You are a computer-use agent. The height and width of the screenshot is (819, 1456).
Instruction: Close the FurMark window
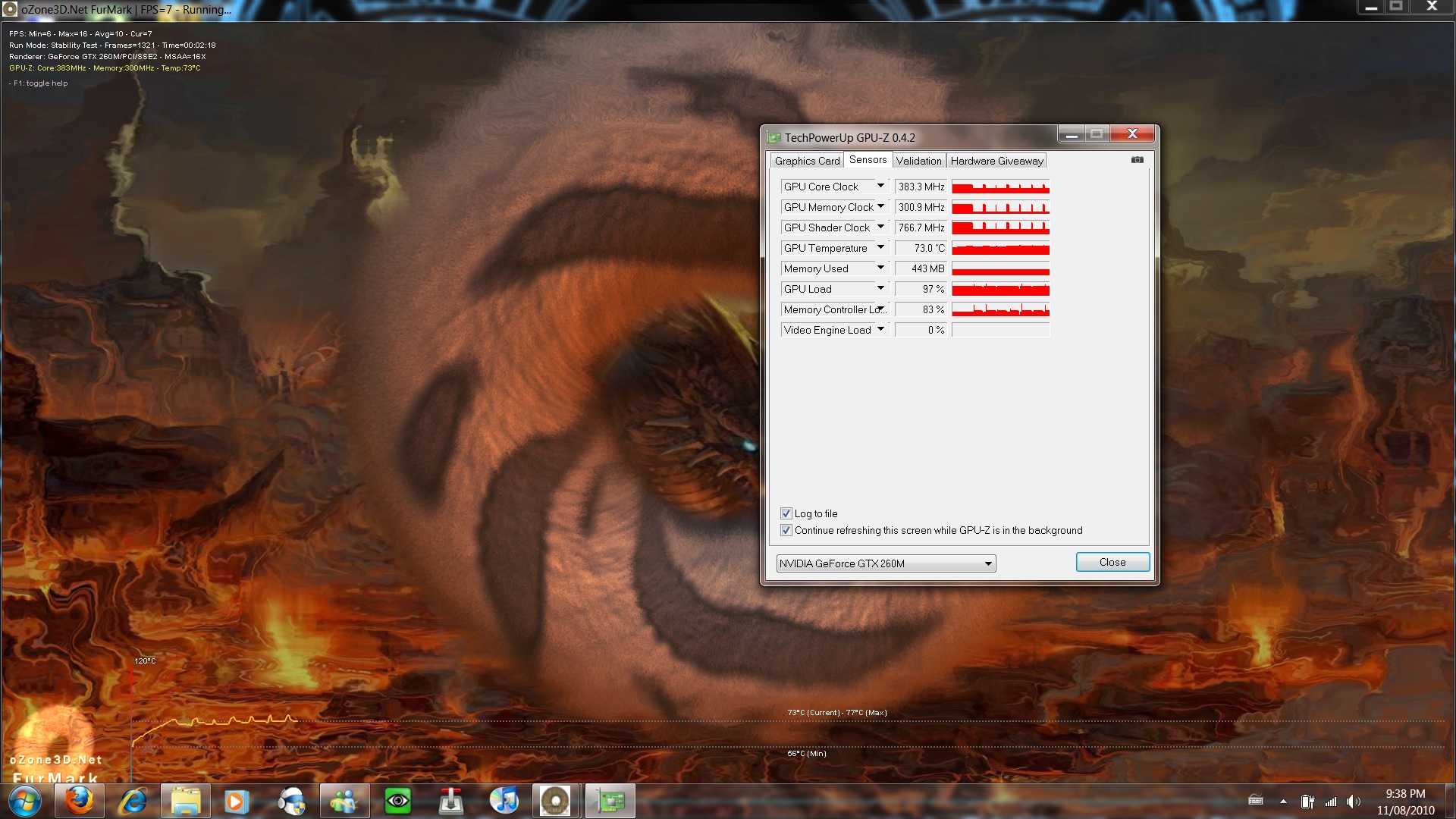click(1432, 7)
